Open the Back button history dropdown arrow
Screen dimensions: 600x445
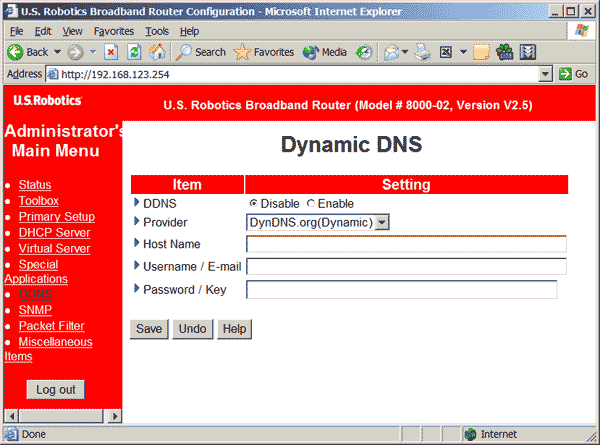pyautogui.click(x=56, y=52)
